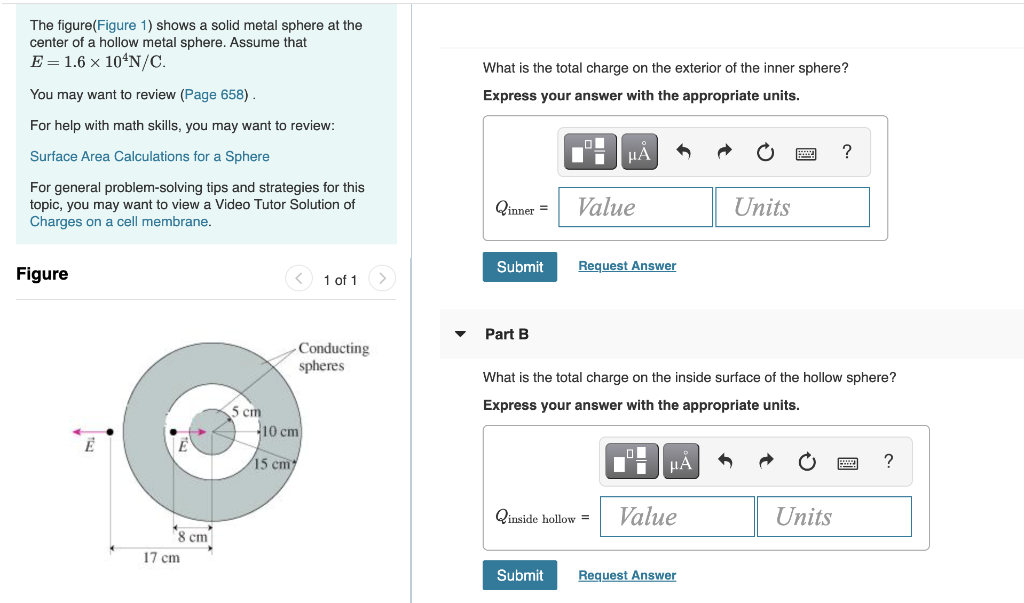Collapse the Part B section
The height and width of the screenshot is (603, 1024).
click(x=460, y=334)
